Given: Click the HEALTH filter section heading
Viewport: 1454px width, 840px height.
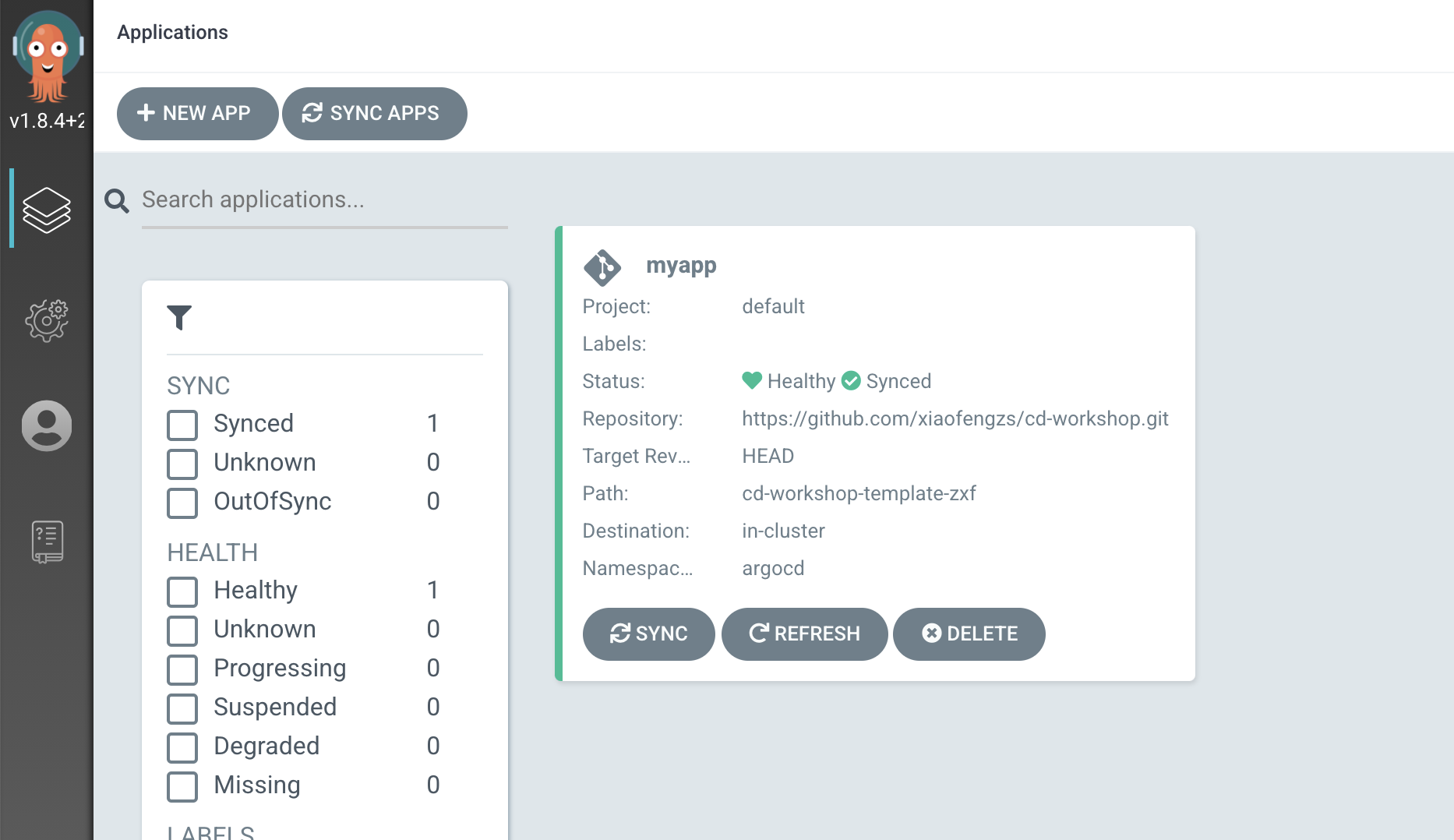Looking at the screenshot, I should [212, 552].
